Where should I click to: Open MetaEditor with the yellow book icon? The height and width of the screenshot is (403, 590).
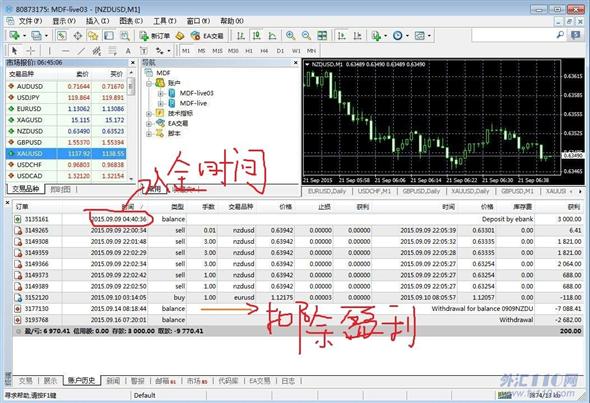pos(180,36)
